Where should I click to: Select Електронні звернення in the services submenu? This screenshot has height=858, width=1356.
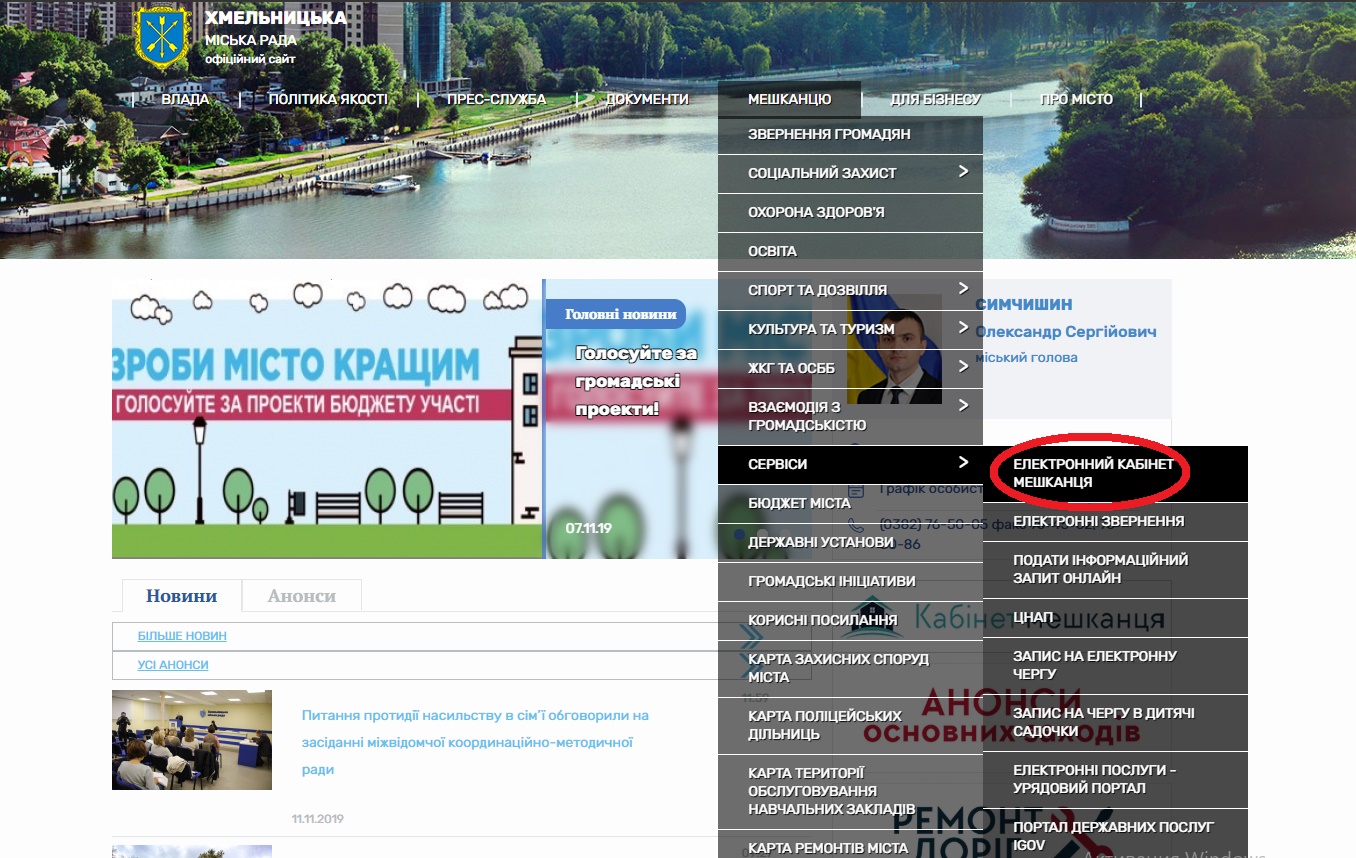[1098, 521]
